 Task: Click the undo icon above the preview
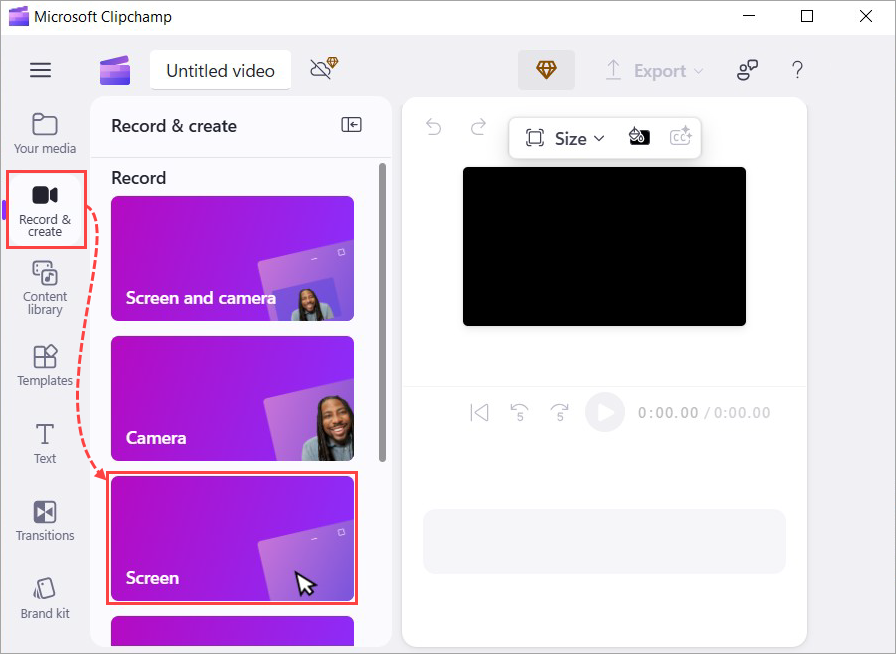432,127
